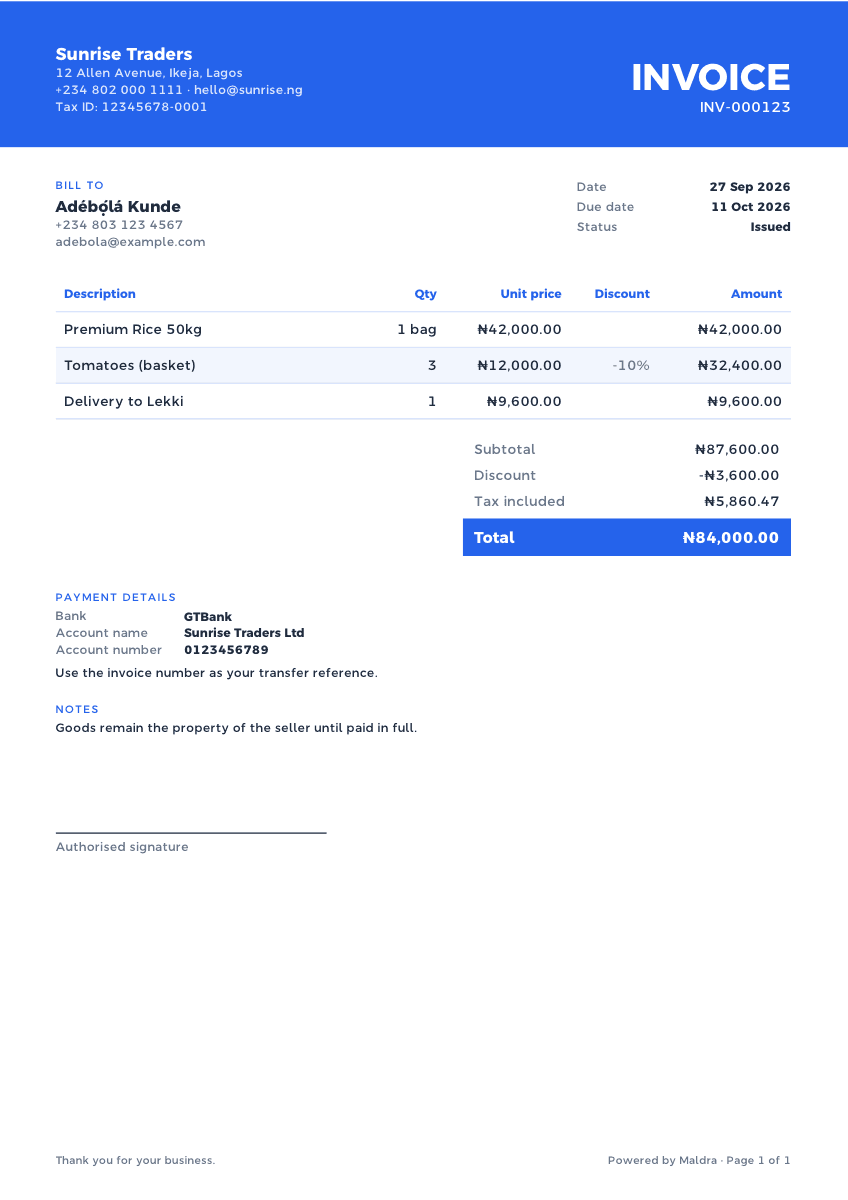Image resolution: width=848 pixels, height=1200 pixels.
Task: Click Thank you for your business footer
Action: (x=136, y=1161)
